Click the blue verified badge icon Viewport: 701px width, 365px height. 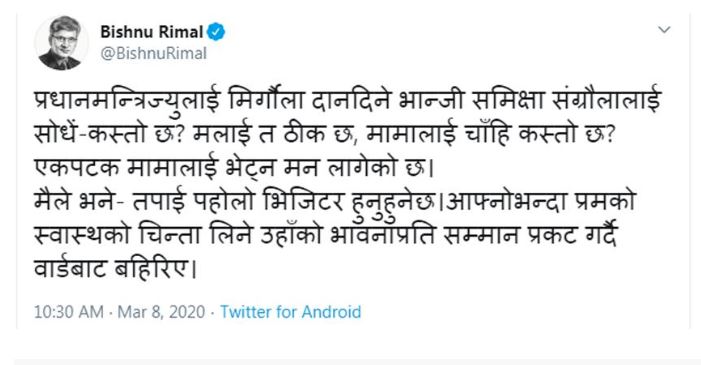(216, 32)
